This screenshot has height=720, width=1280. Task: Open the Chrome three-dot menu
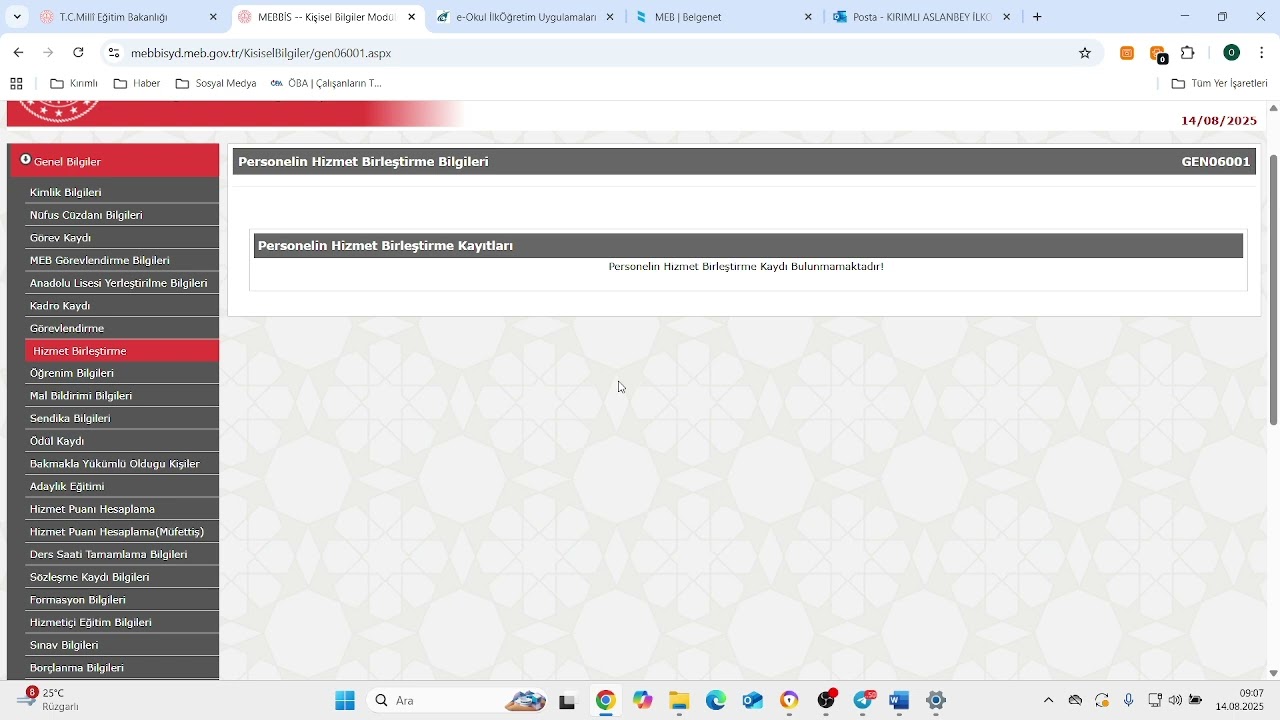1262,53
